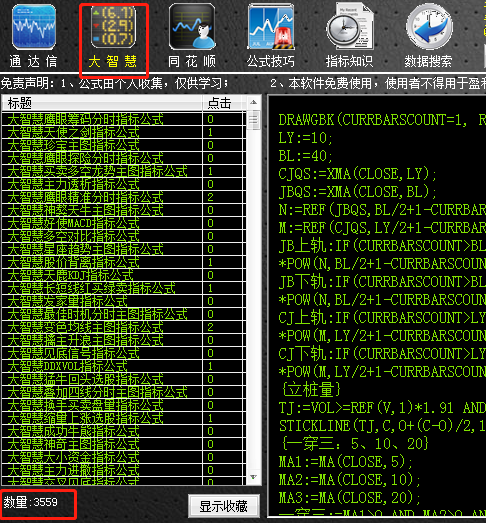This screenshot has width=486, height=523.
Task: Open the 数据搜索 clock arrow icon
Action: click(x=429, y=27)
